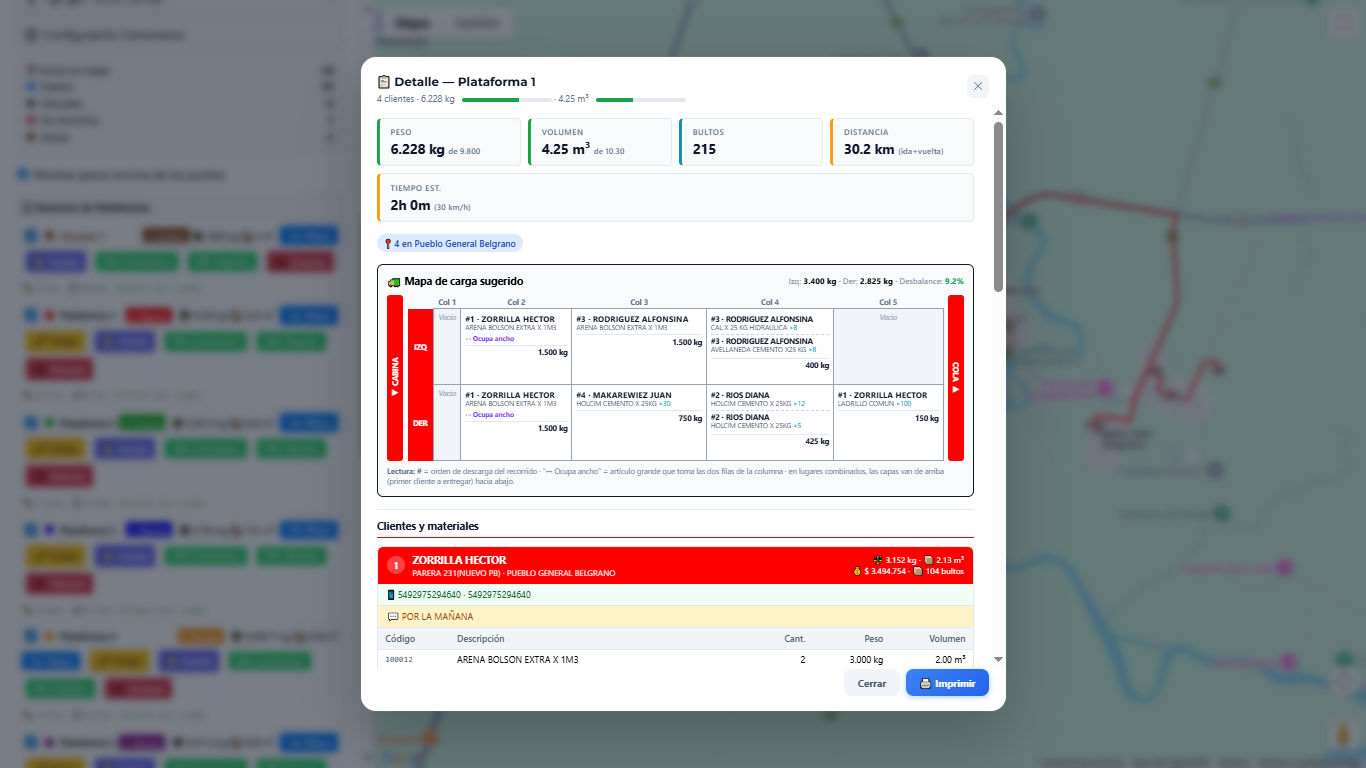Screen dimensions: 1366x768
Task: Click the volume progress bar after 4.25 m³
Action: [640, 100]
